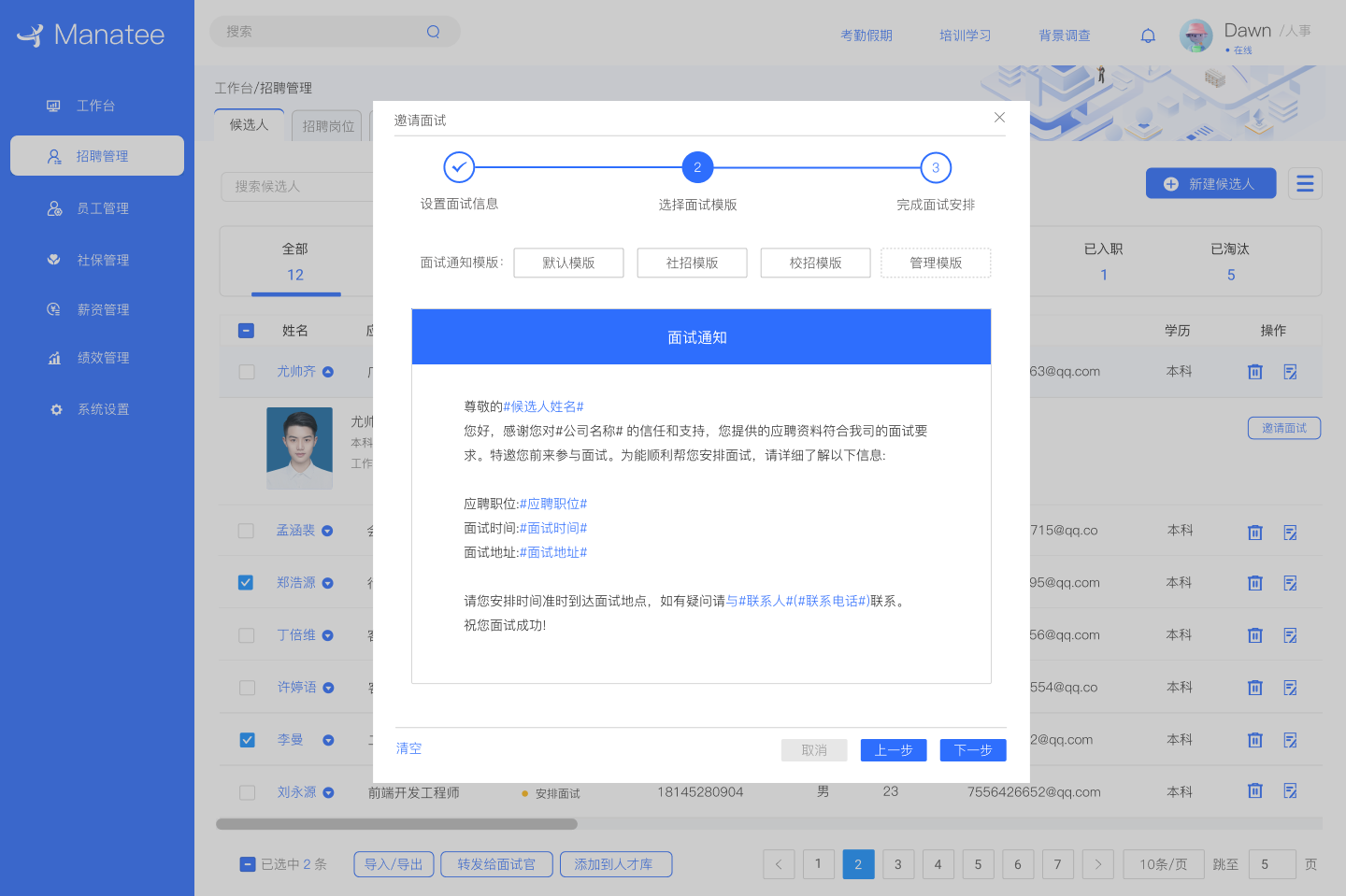
Task: Open the 绩效管理 section
Action: click(x=103, y=357)
